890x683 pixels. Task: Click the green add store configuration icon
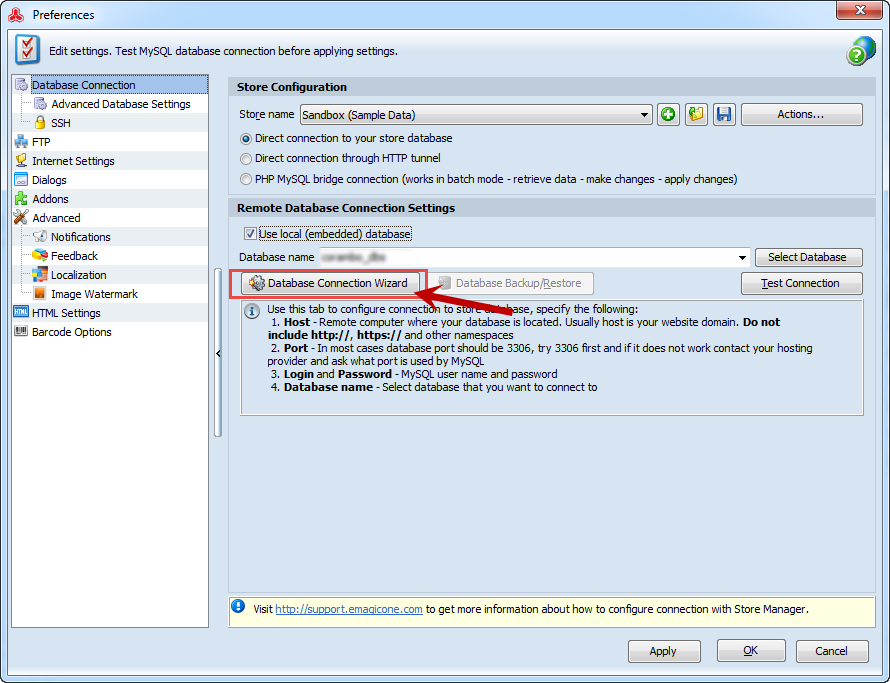click(x=669, y=115)
